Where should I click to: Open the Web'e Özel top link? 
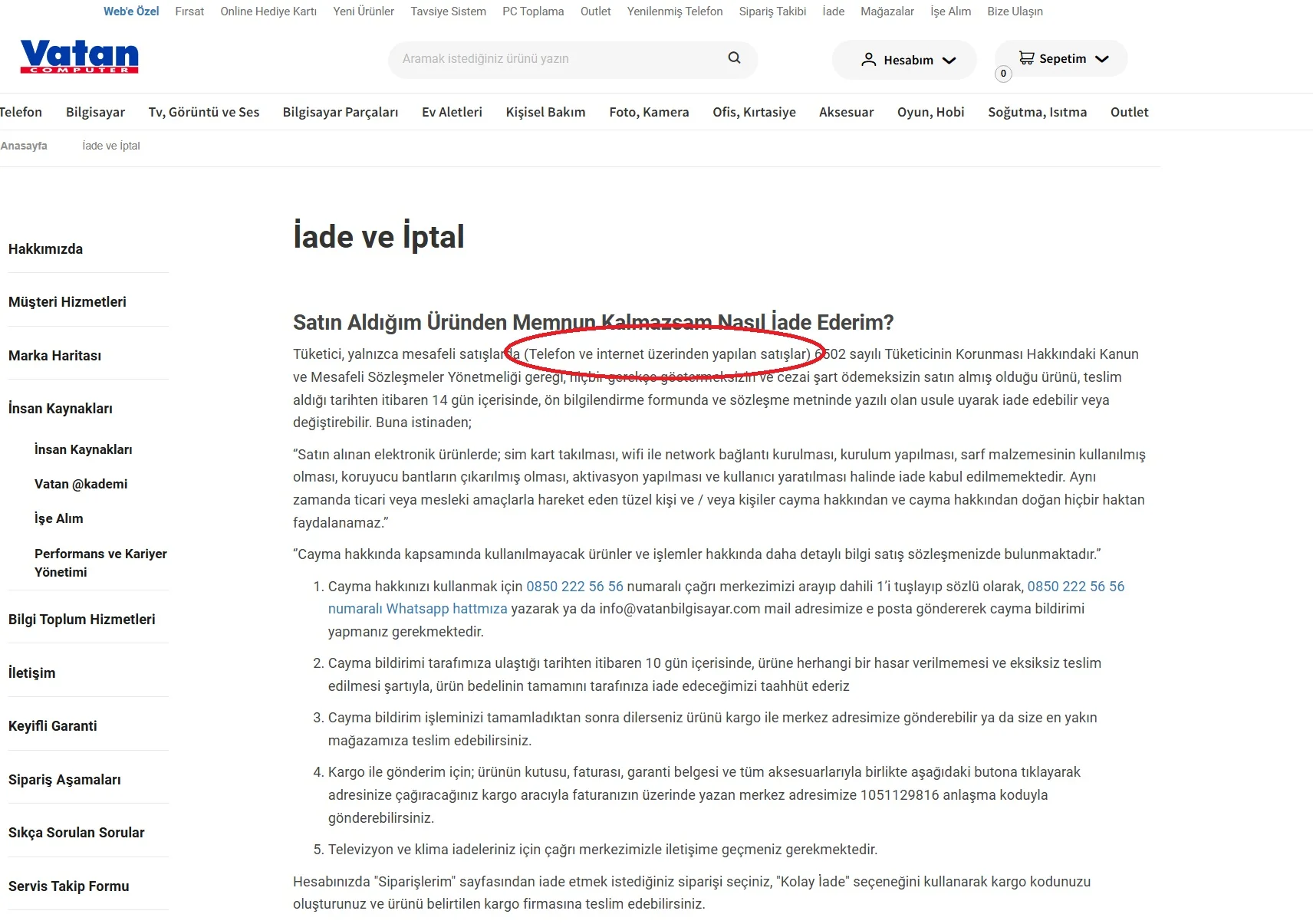pyautogui.click(x=131, y=12)
